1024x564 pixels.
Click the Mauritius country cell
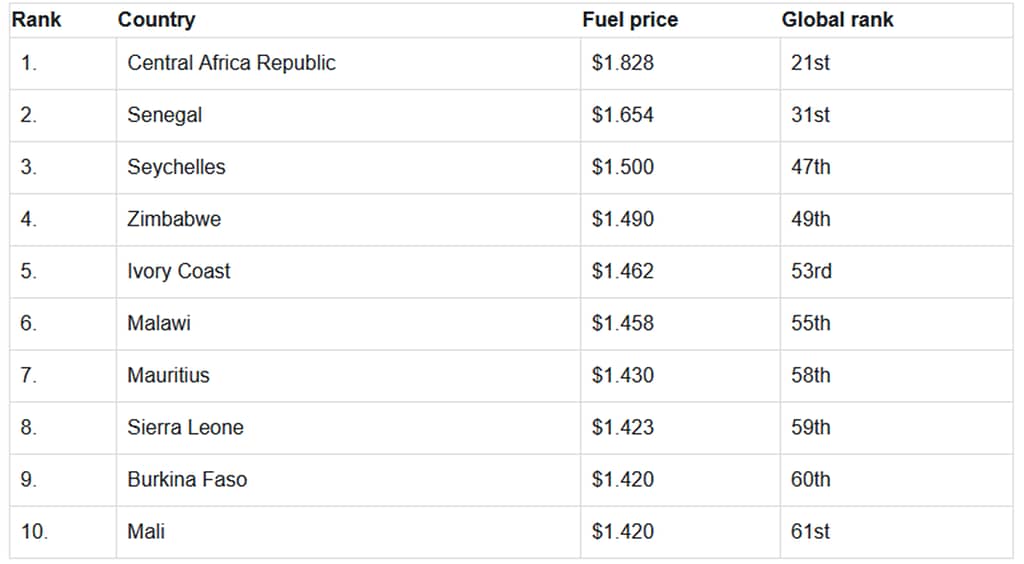tap(168, 375)
